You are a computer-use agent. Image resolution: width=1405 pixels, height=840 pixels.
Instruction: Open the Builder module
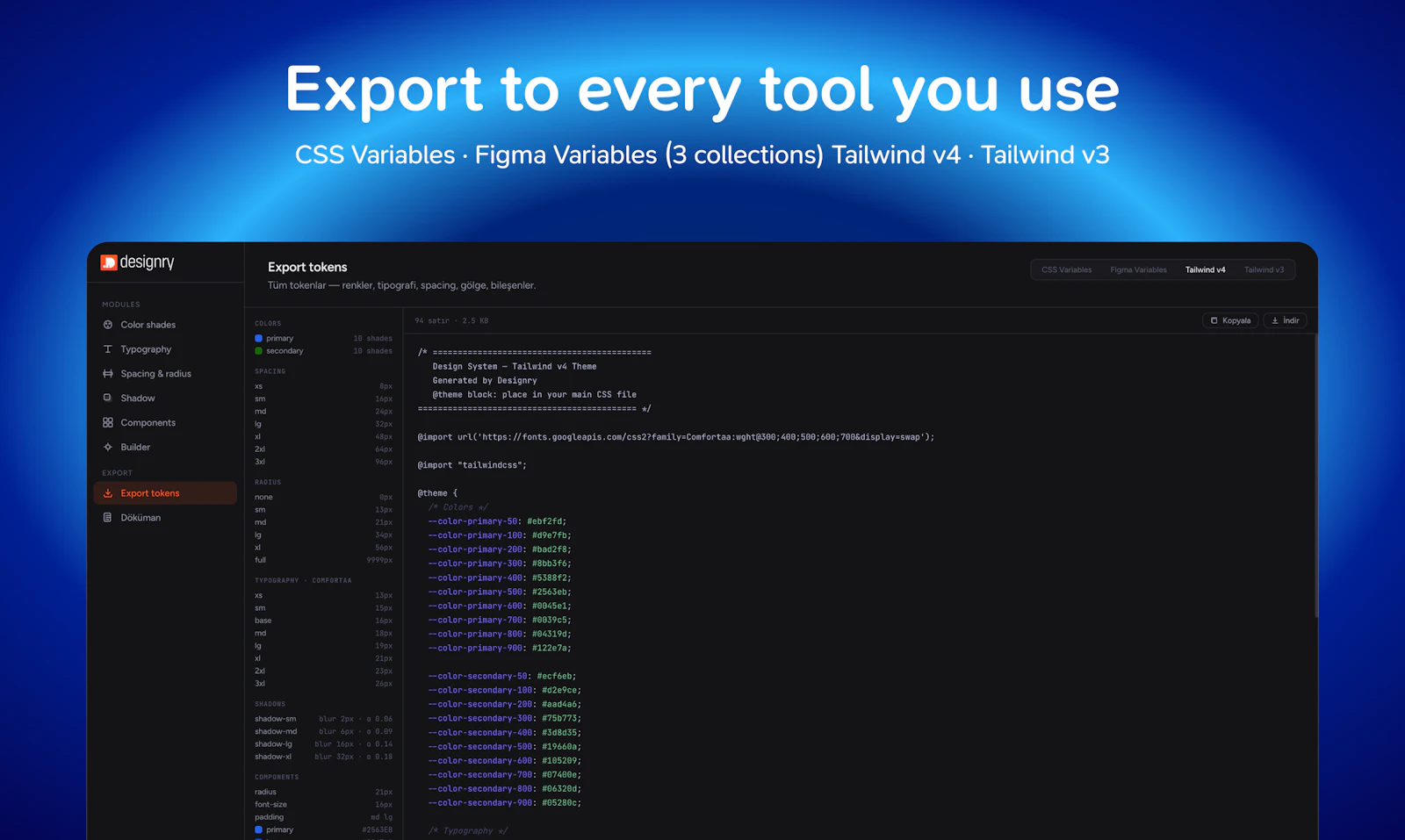click(x=165, y=448)
